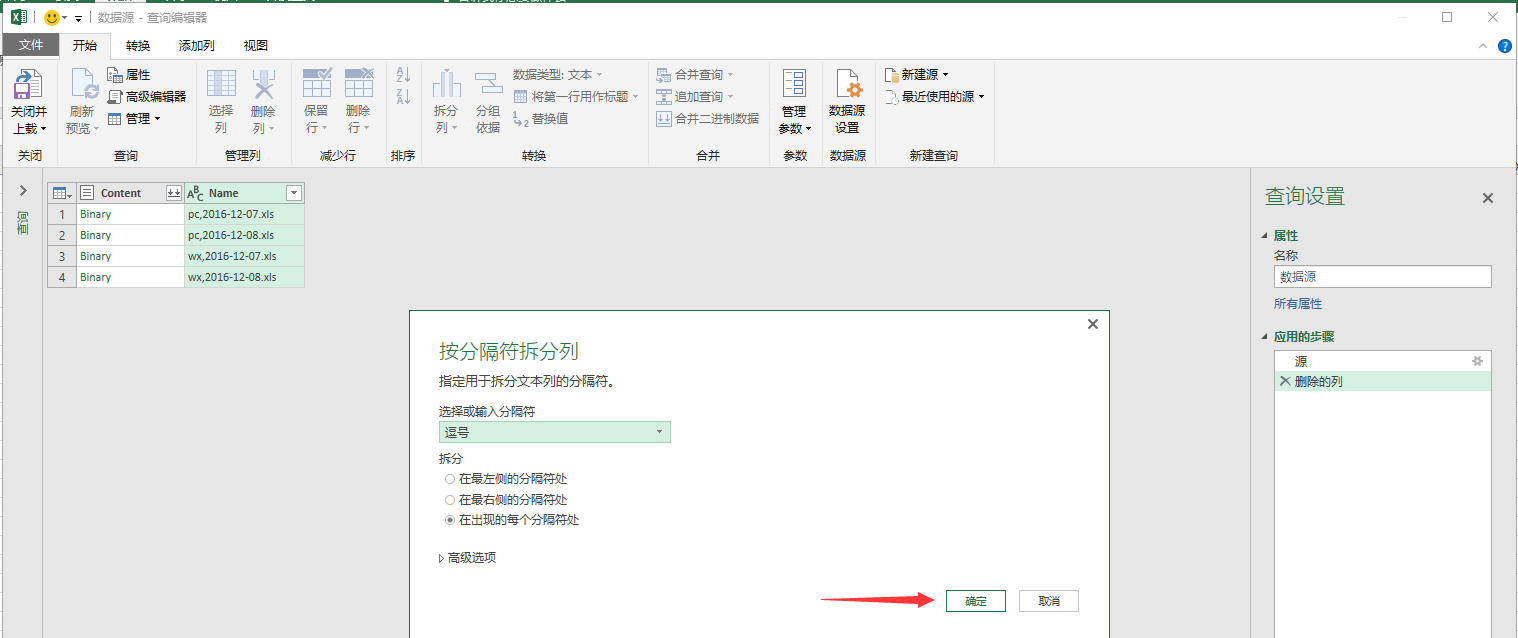
Task: Click the Refresh Preview (刷新预览) icon
Action: [x=83, y=85]
